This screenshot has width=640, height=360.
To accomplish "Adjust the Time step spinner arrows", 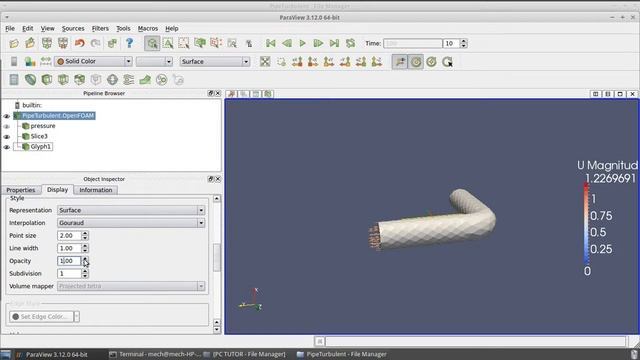I will 463,43.
